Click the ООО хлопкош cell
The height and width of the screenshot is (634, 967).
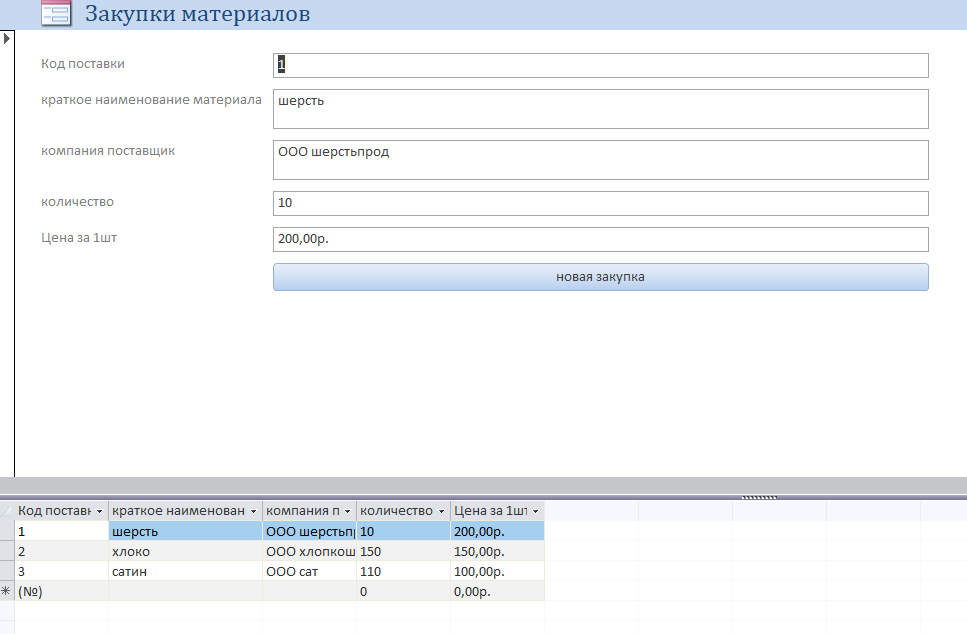pyautogui.click(x=310, y=551)
